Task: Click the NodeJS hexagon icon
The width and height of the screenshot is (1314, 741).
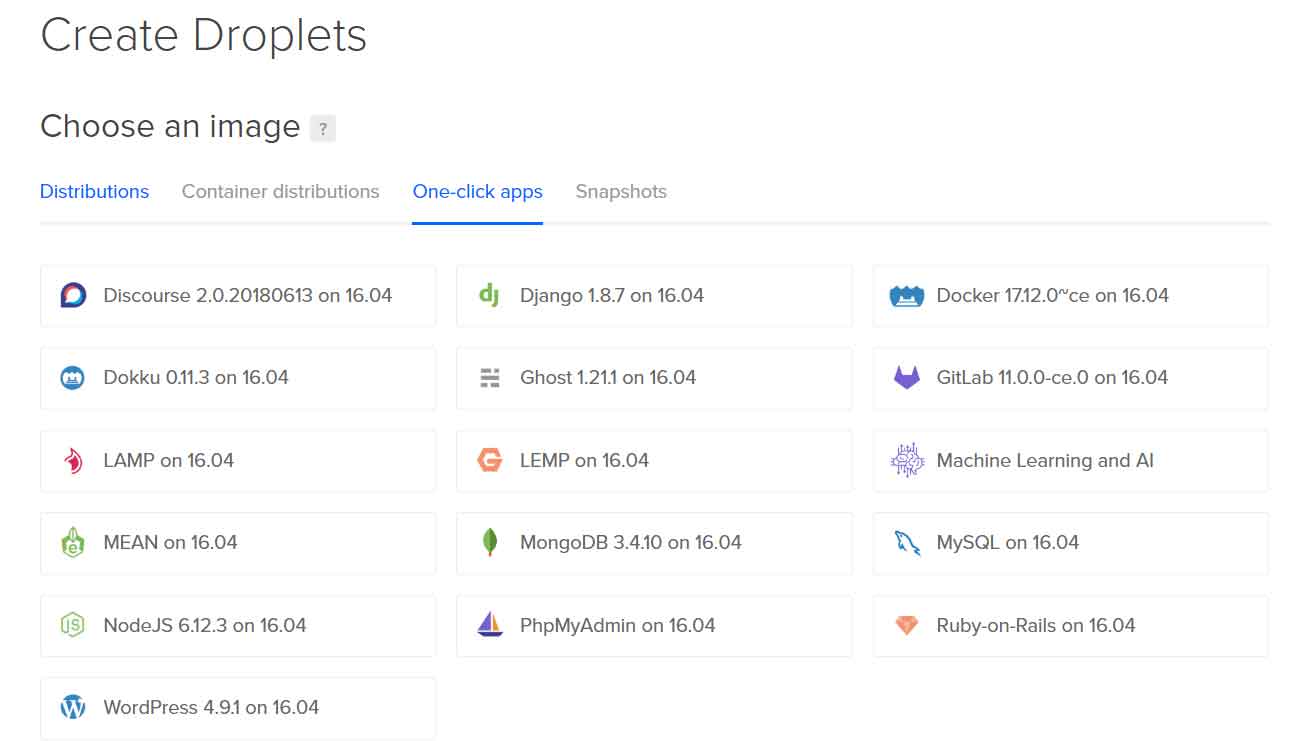Action: (72, 625)
